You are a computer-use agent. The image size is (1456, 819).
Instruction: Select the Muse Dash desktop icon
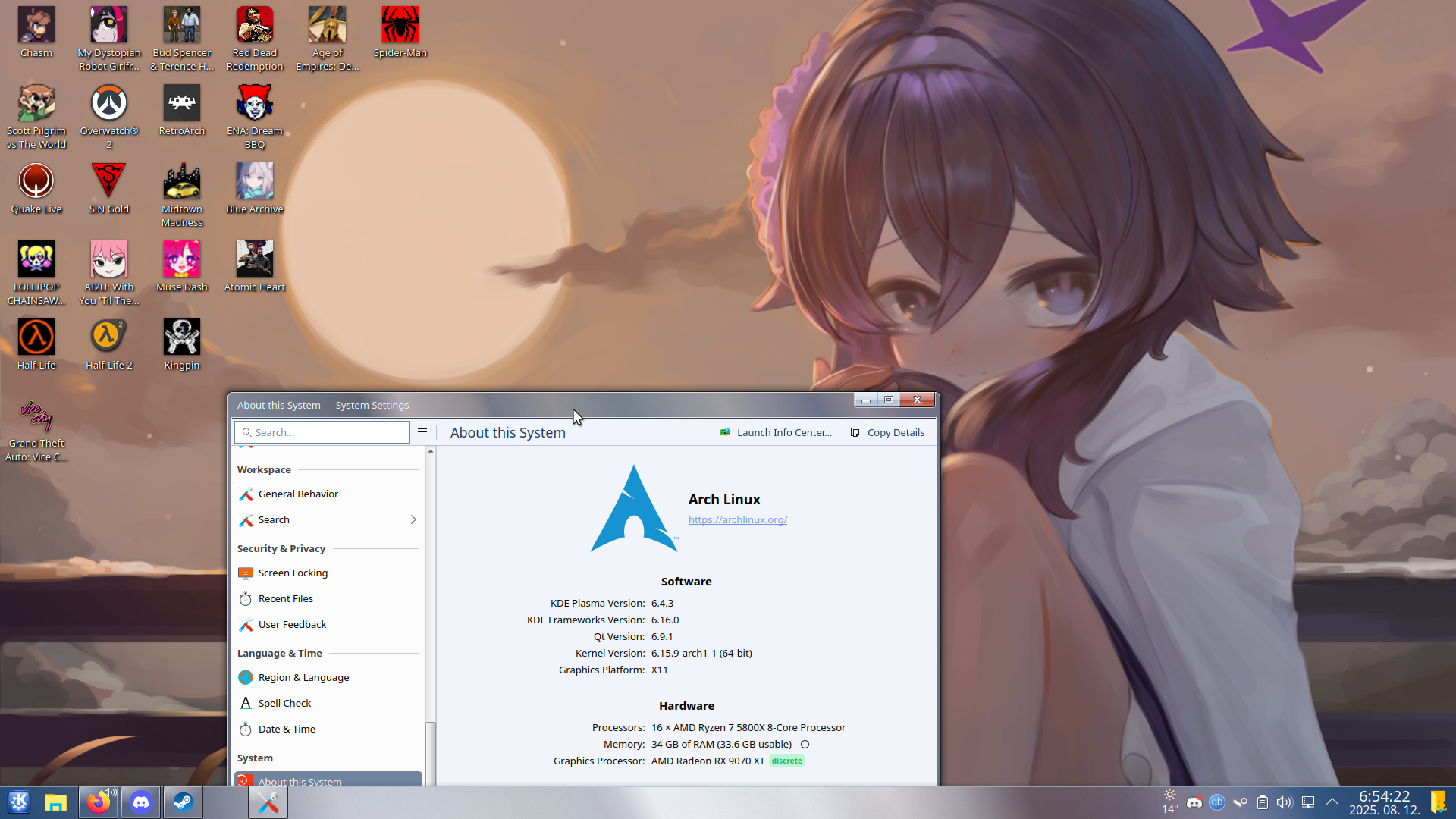point(182,266)
